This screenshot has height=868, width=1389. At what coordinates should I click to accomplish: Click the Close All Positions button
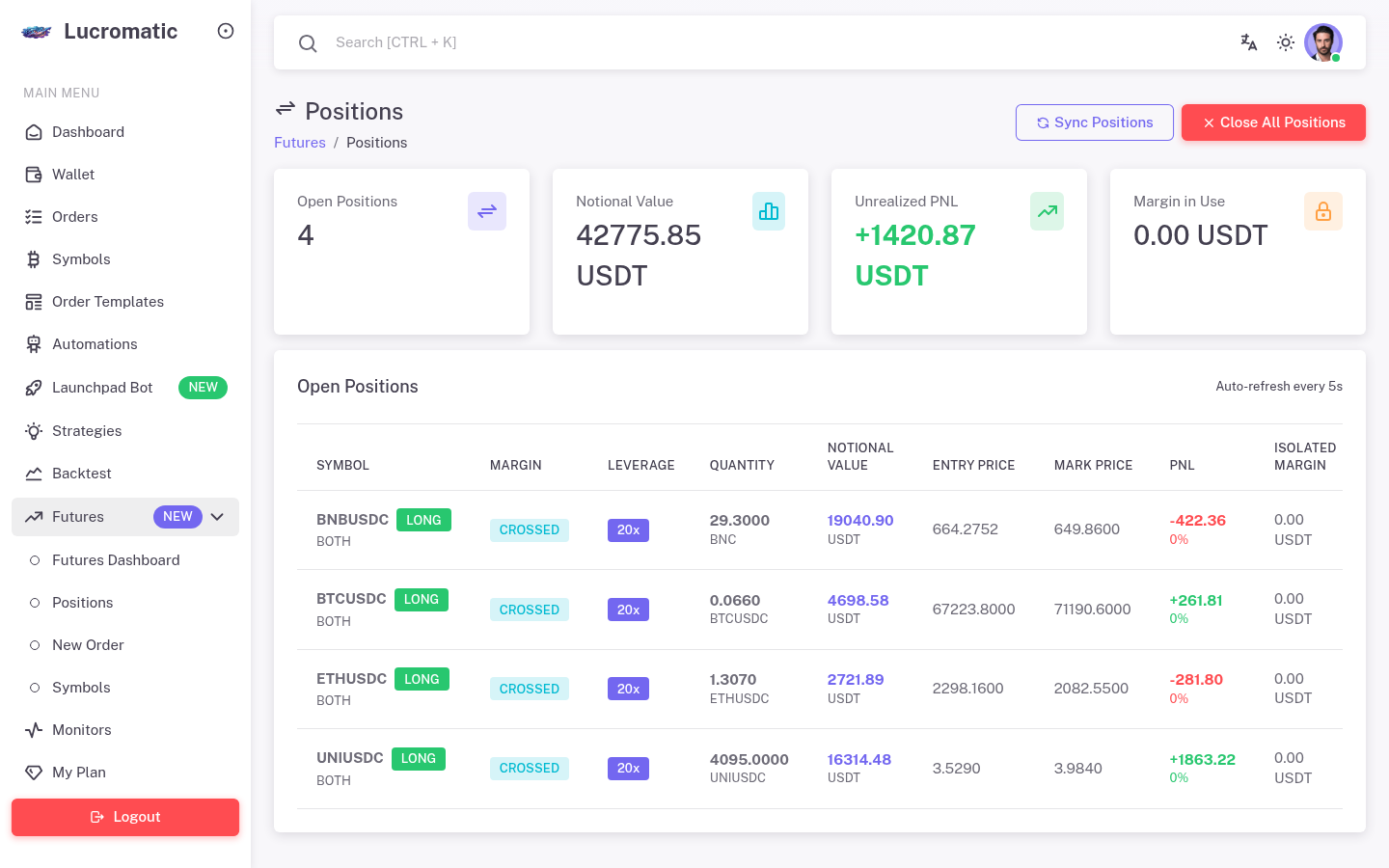pyautogui.click(x=1273, y=122)
